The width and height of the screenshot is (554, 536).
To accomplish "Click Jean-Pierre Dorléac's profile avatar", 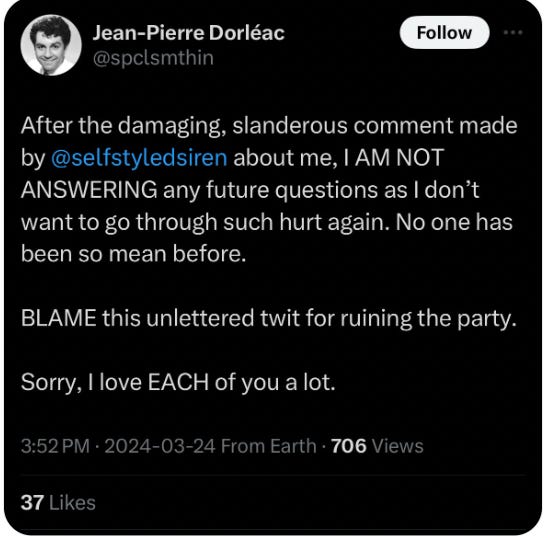I will tap(51, 45).
